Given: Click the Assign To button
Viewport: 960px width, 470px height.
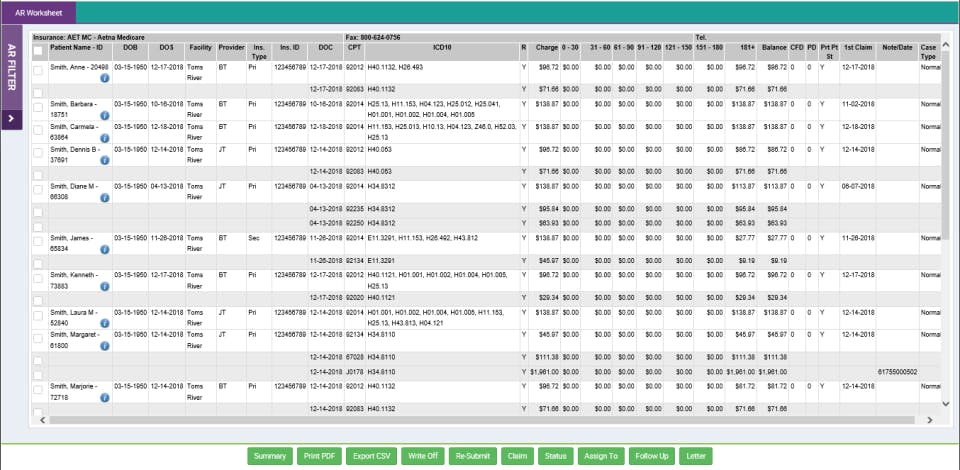Looking at the screenshot, I should click(601, 456).
